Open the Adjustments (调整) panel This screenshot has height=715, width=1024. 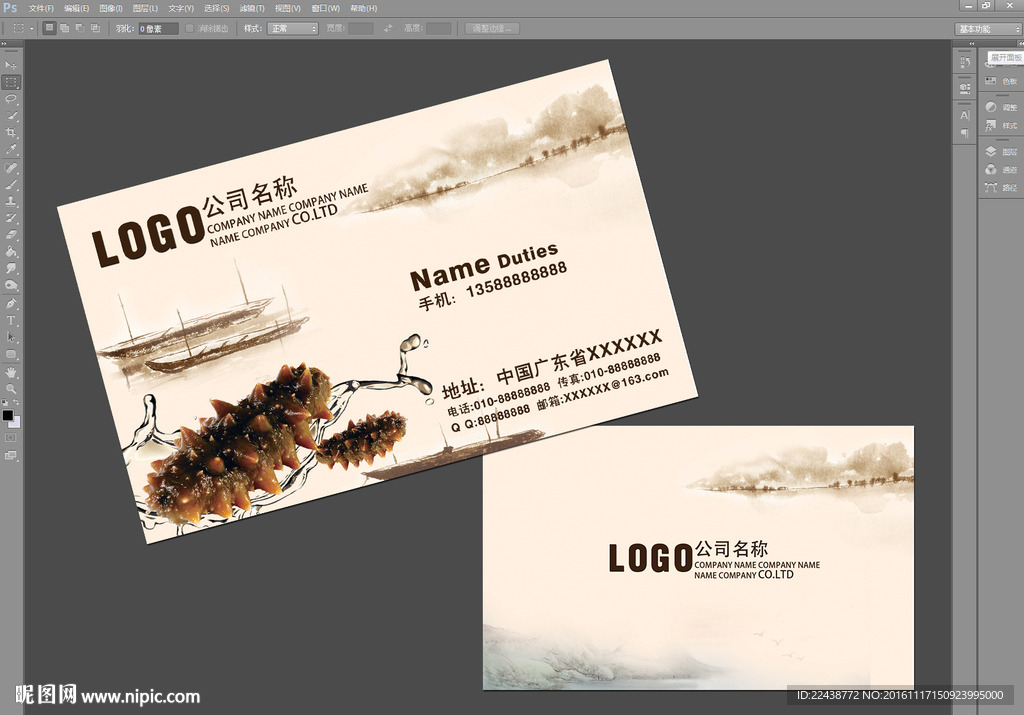tap(1001, 107)
